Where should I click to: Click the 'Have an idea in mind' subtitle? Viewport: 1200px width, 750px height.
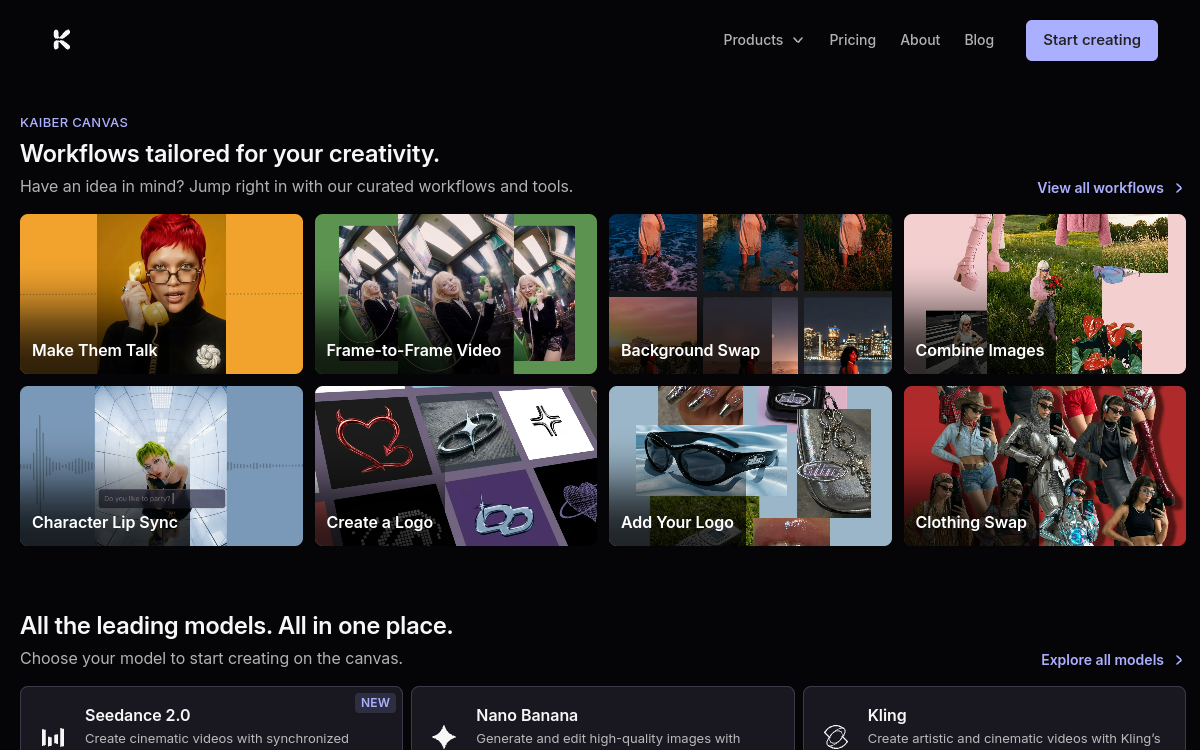(296, 186)
